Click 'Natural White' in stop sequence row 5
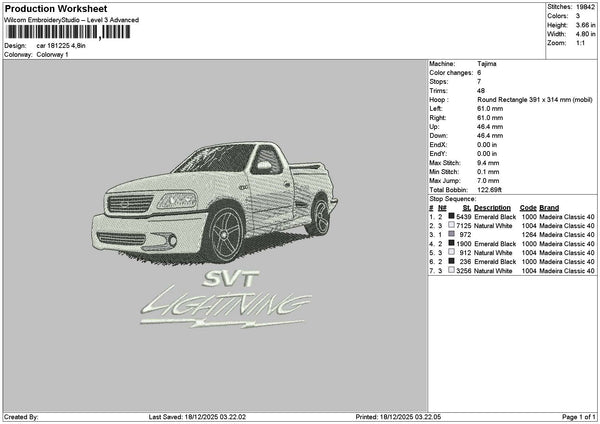Viewport: 600px width, 424px height. (x=493, y=253)
